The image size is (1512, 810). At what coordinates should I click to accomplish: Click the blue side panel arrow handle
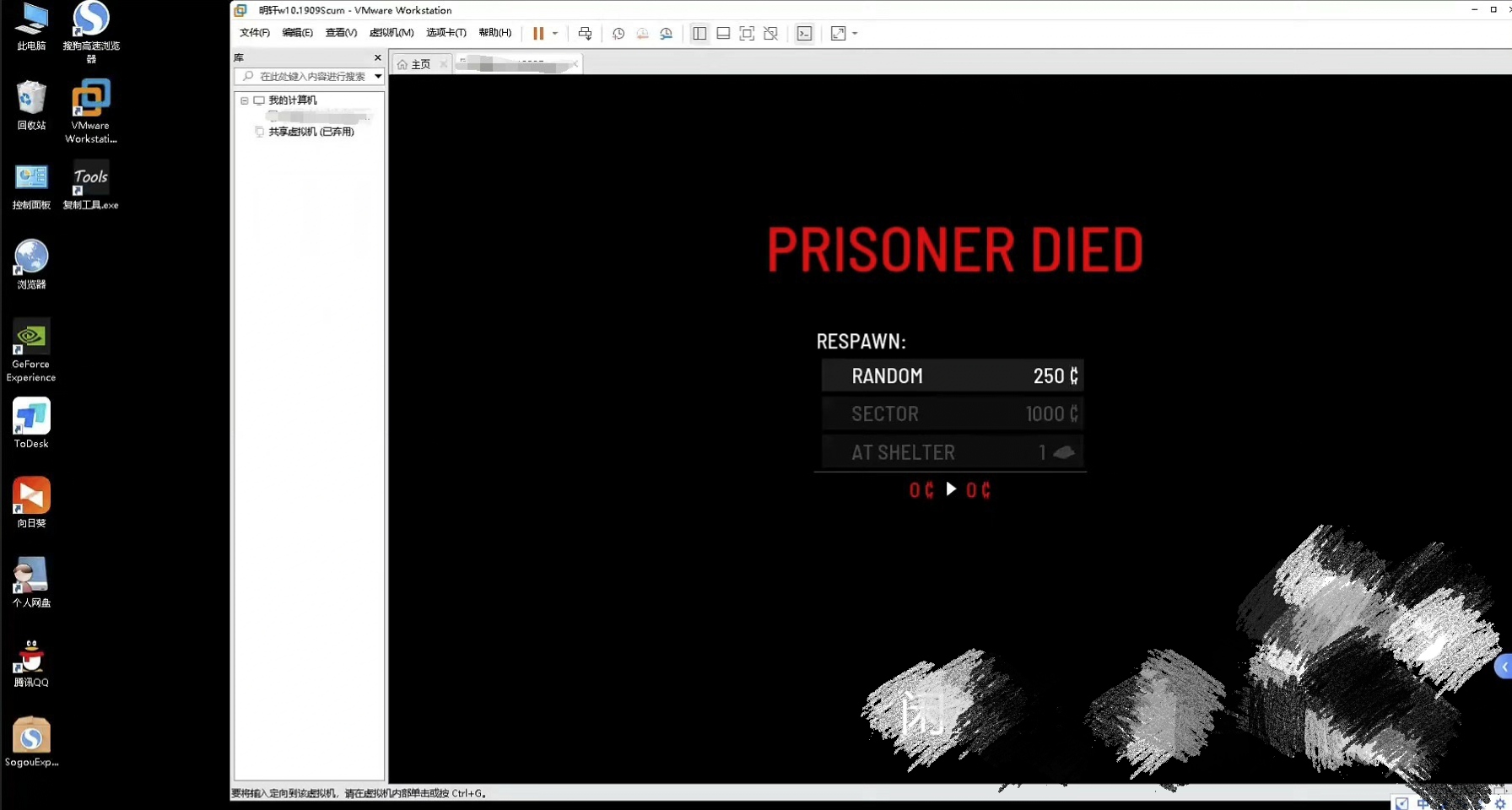[x=1504, y=667]
